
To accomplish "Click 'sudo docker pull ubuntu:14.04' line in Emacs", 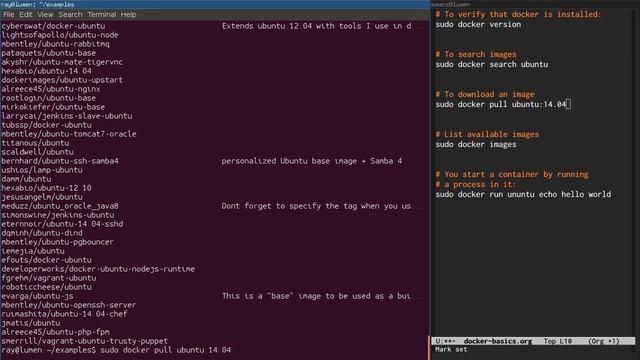I will [x=501, y=104].
